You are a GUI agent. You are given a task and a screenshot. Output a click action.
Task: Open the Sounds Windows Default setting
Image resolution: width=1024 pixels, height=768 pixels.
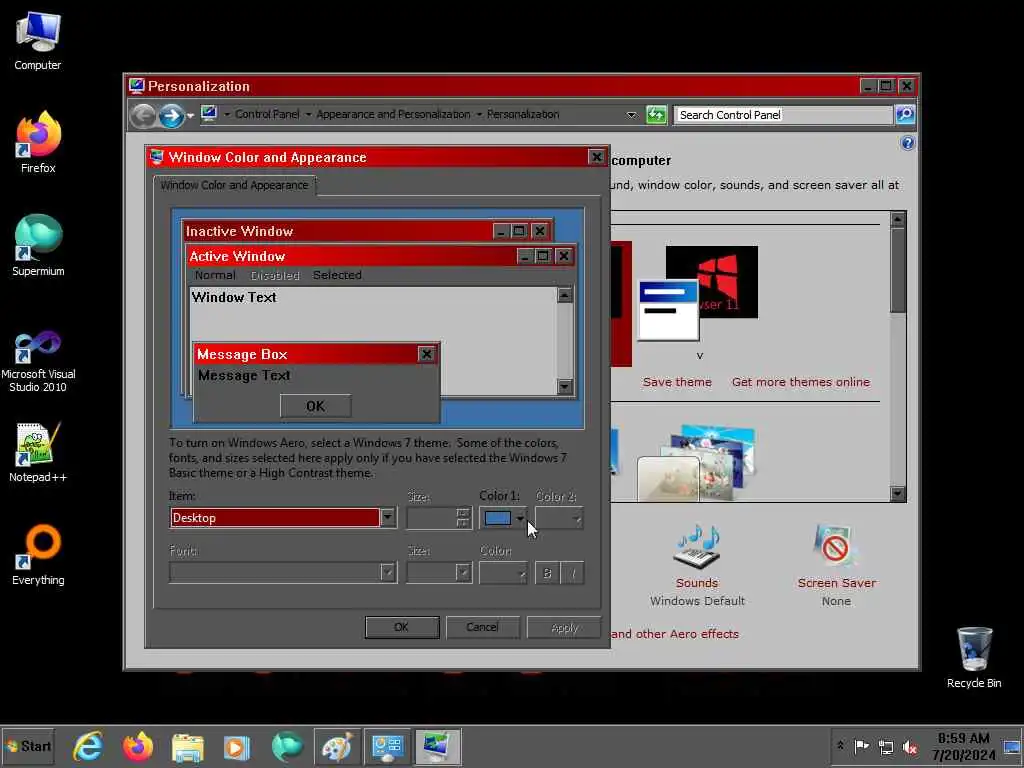click(697, 566)
